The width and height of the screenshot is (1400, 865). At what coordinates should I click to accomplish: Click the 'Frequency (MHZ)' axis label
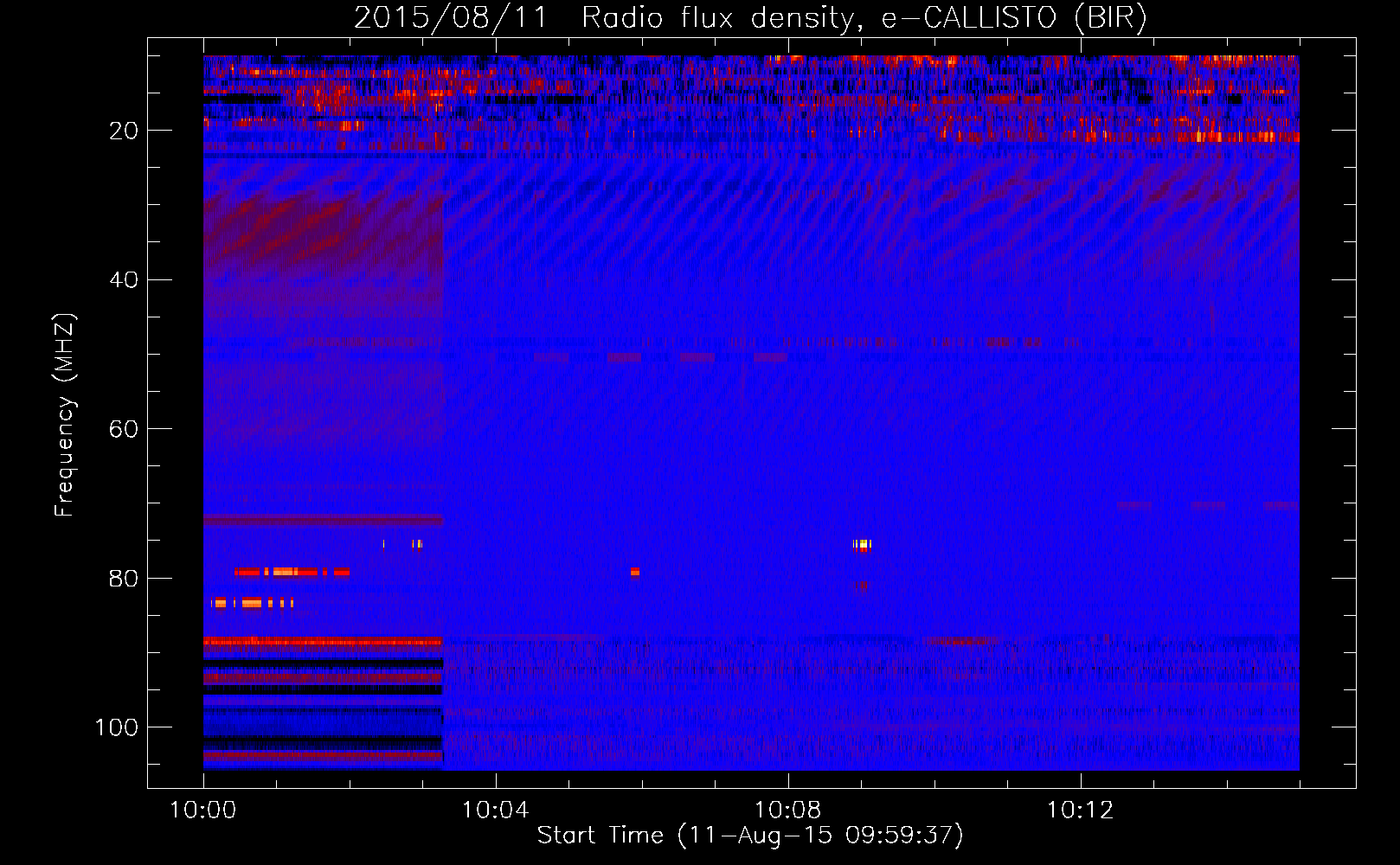tap(65, 414)
